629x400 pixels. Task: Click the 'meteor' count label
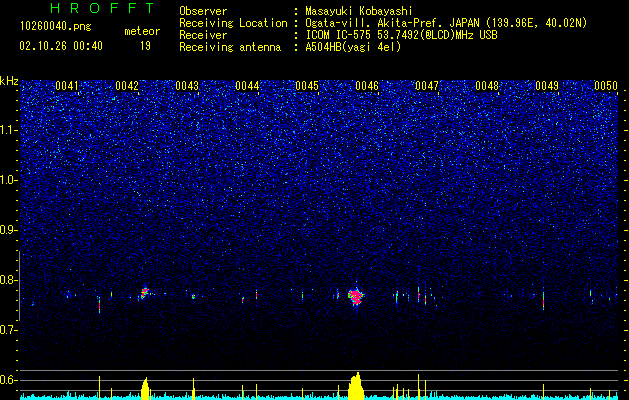(142, 31)
